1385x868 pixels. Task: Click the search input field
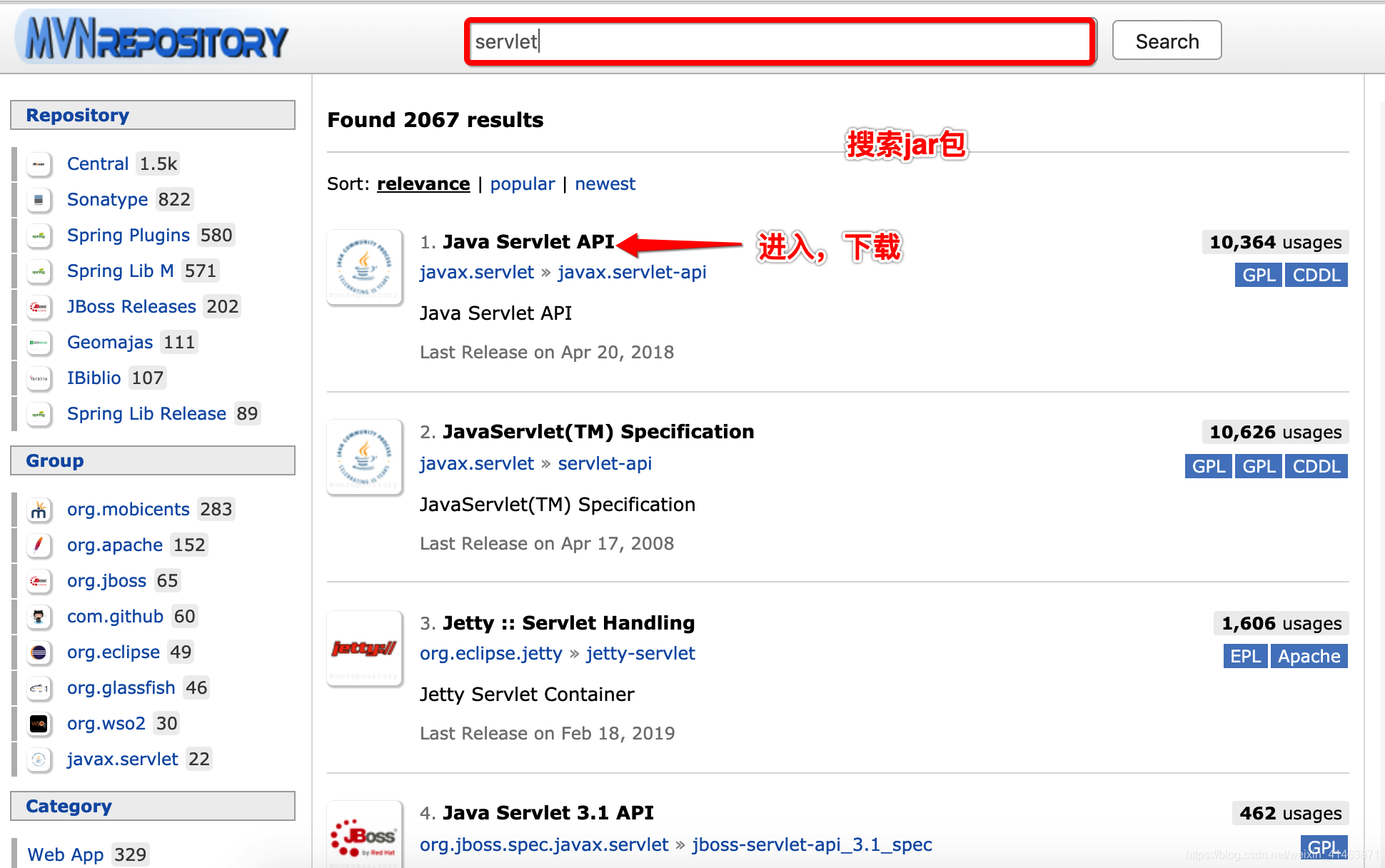(780, 41)
